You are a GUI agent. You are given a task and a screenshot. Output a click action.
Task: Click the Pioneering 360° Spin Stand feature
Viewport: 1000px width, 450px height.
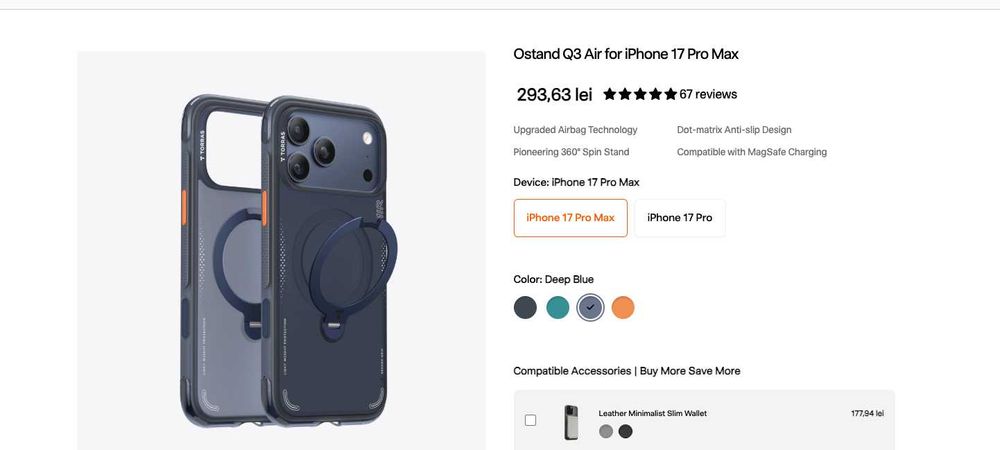pos(571,152)
